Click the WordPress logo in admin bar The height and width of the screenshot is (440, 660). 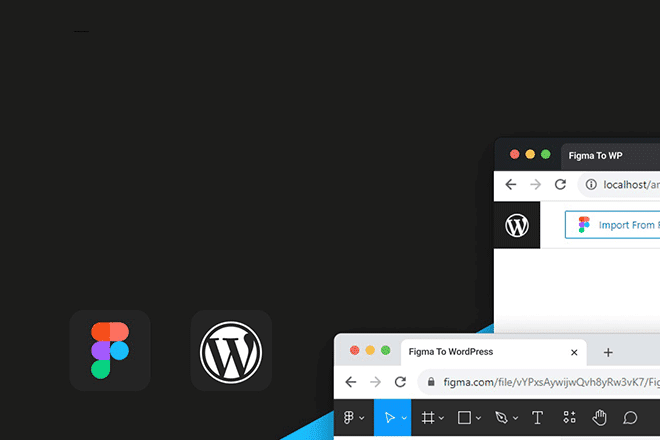(x=517, y=225)
